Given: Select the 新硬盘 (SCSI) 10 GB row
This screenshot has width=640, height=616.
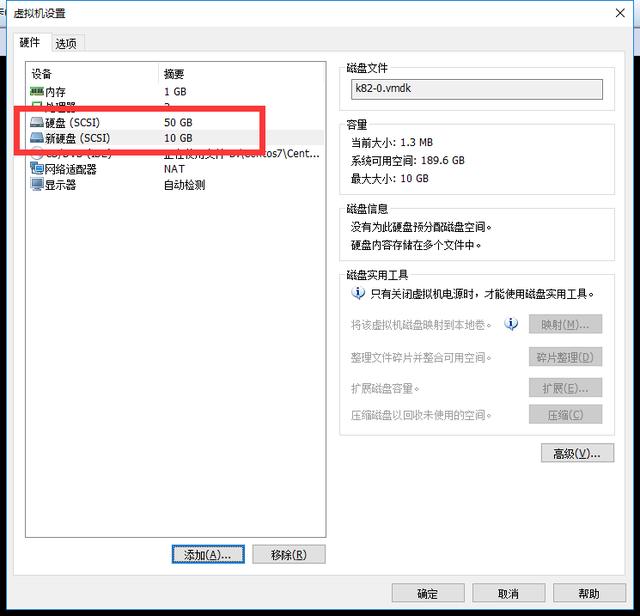Looking at the screenshot, I should pyautogui.click(x=176, y=138).
